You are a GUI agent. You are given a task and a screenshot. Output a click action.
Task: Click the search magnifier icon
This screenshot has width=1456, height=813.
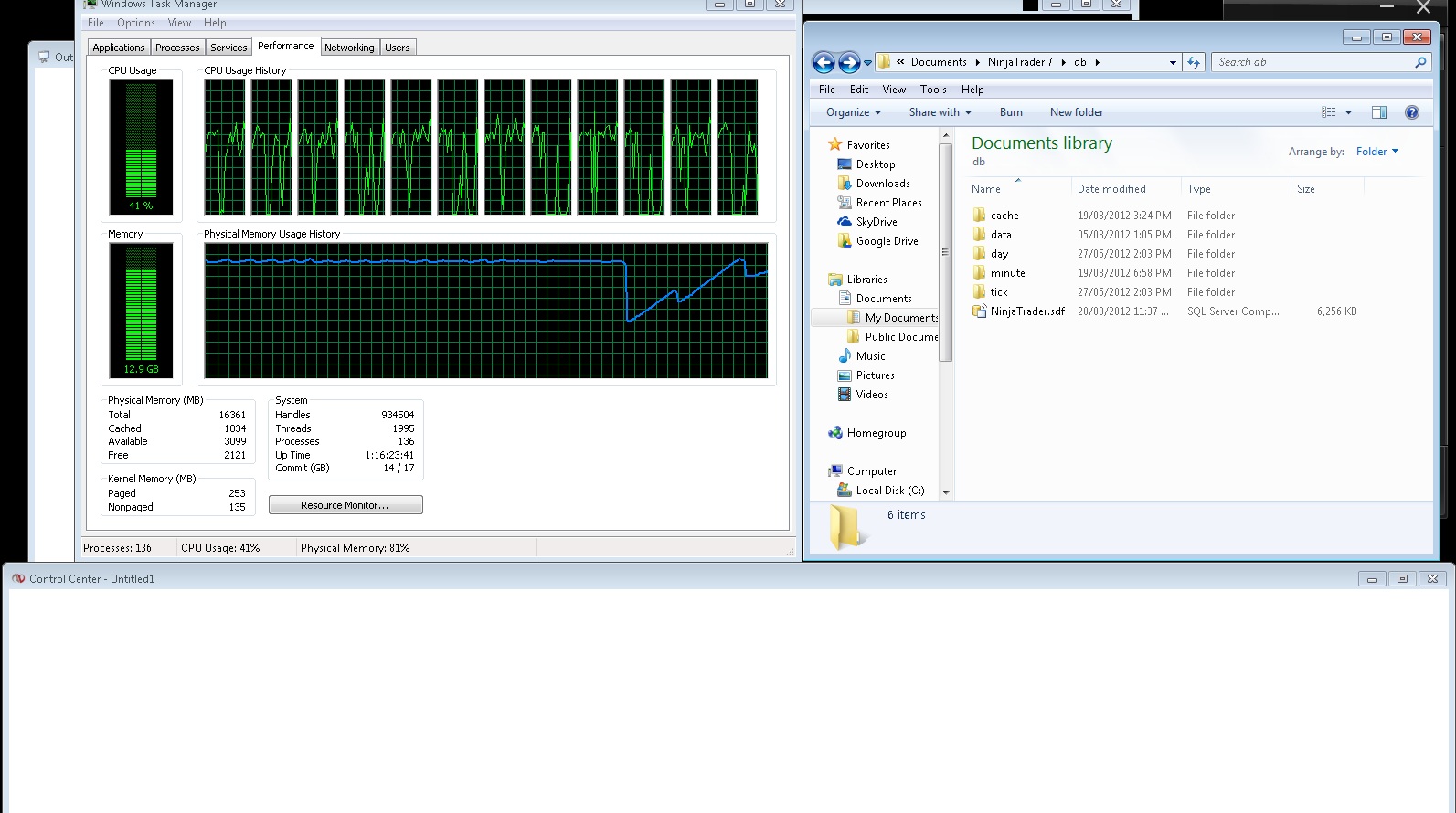(x=1420, y=62)
